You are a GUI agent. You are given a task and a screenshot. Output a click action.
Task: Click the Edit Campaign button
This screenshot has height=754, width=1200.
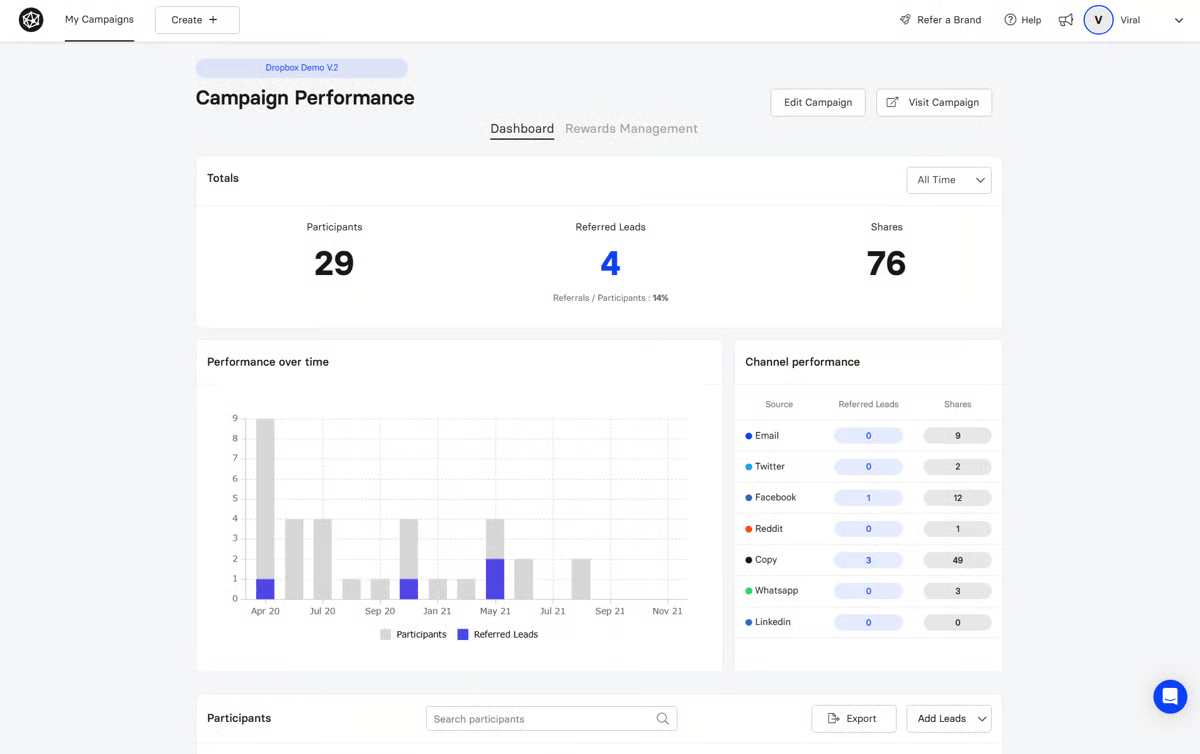pyautogui.click(x=818, y=103)
